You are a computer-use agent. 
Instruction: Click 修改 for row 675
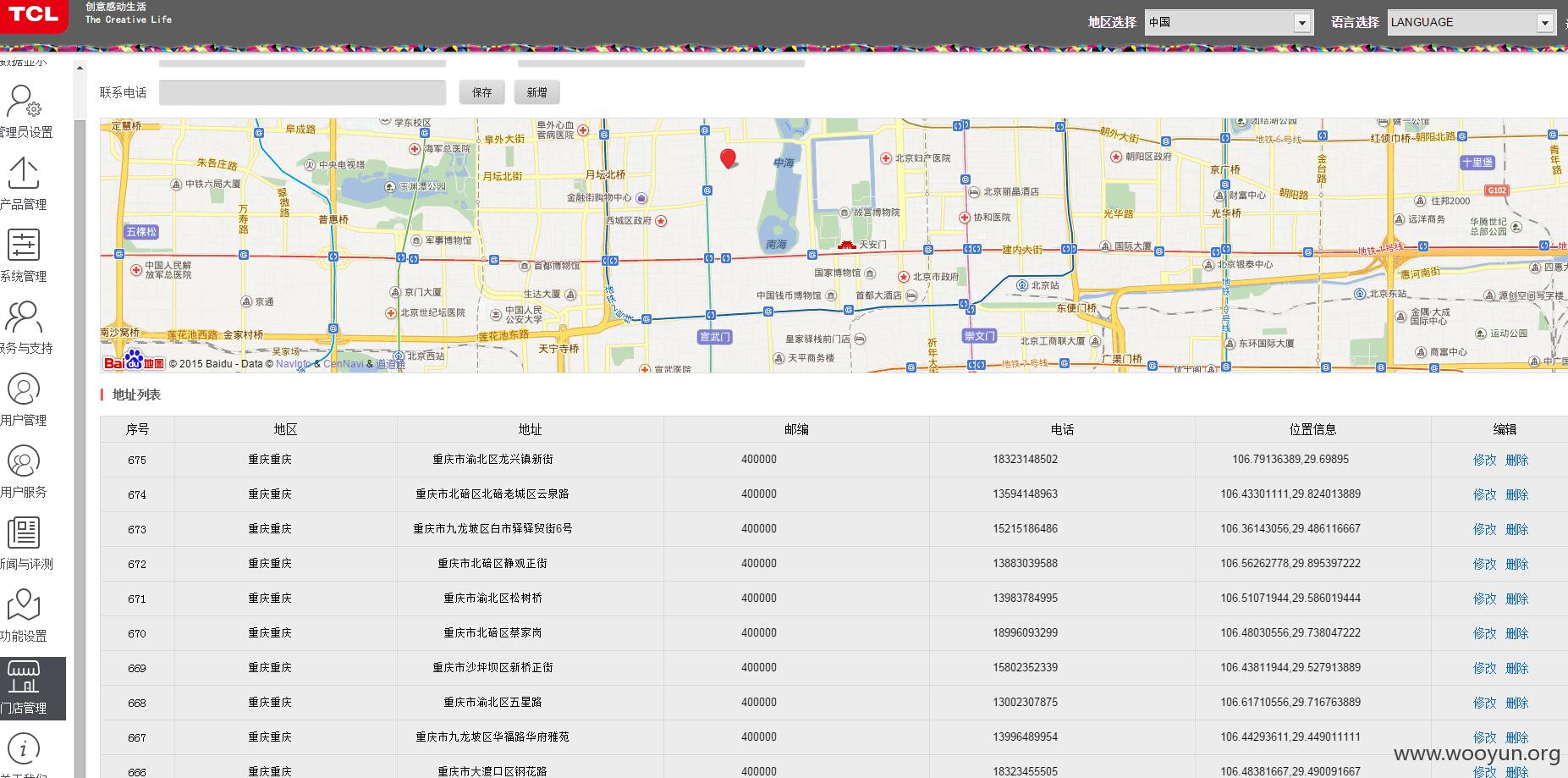pos(1485,460)
